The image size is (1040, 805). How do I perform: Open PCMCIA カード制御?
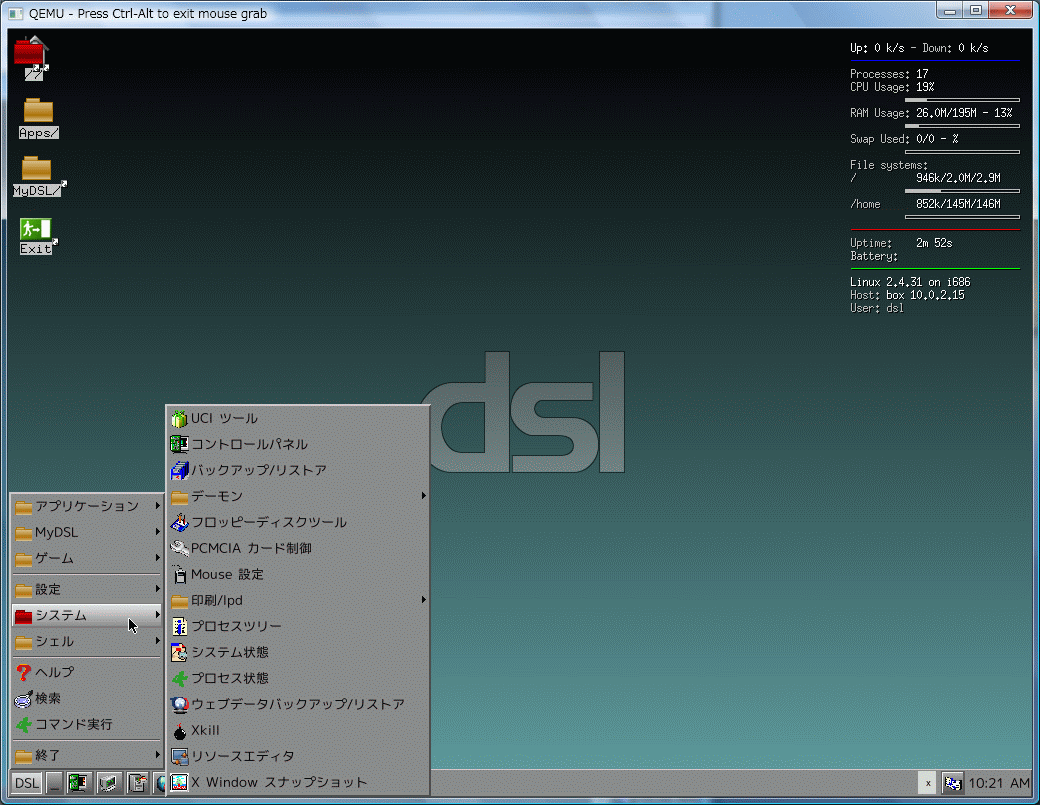(250, 549)
